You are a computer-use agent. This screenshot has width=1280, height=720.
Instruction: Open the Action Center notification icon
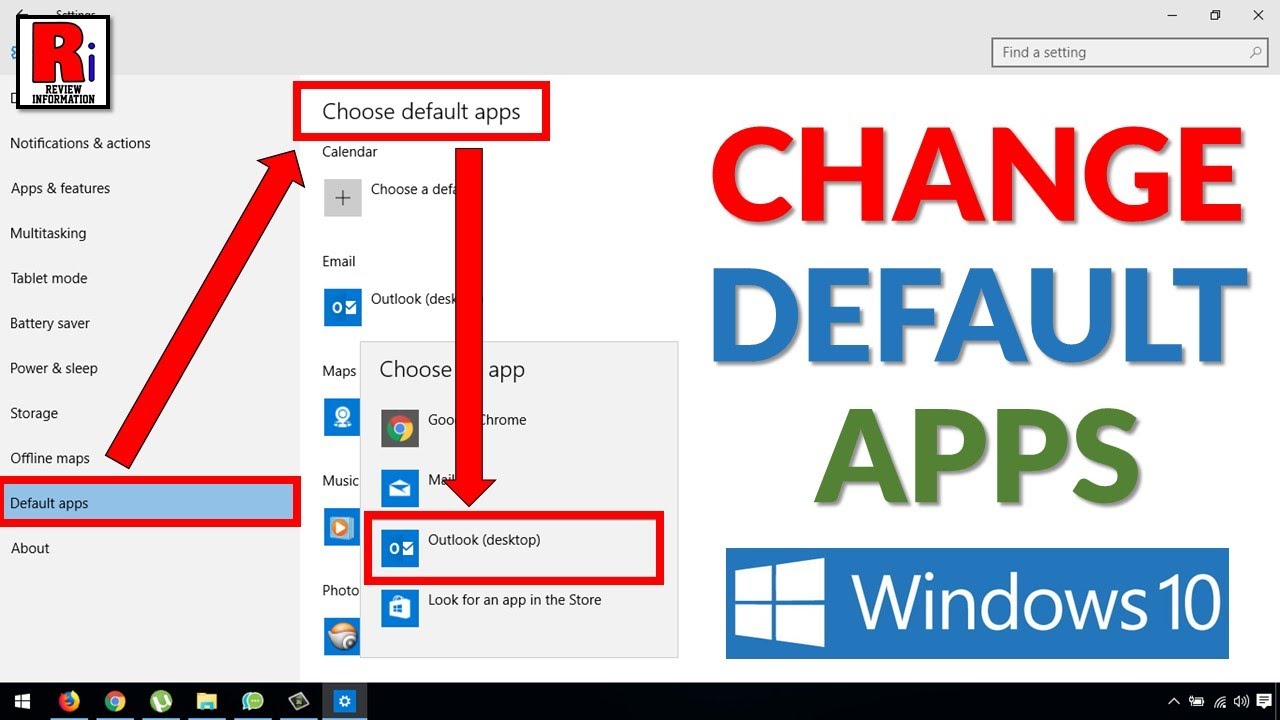(x=1263, y=701)
